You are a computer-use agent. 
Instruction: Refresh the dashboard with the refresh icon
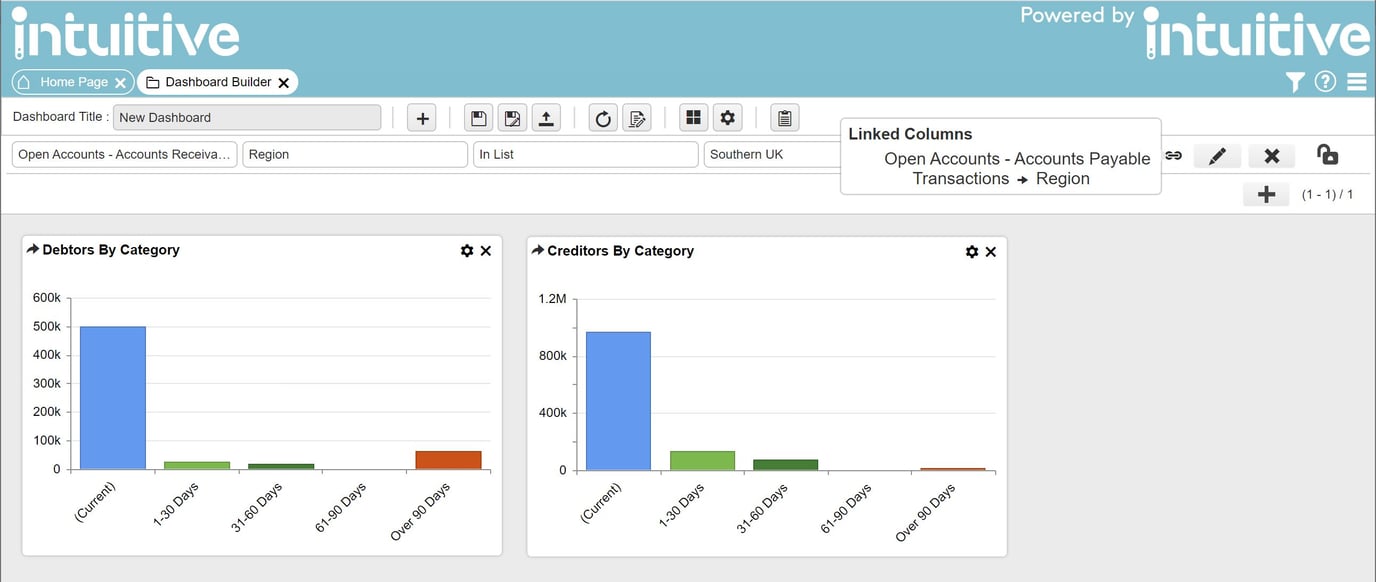(x=602, y=117)
